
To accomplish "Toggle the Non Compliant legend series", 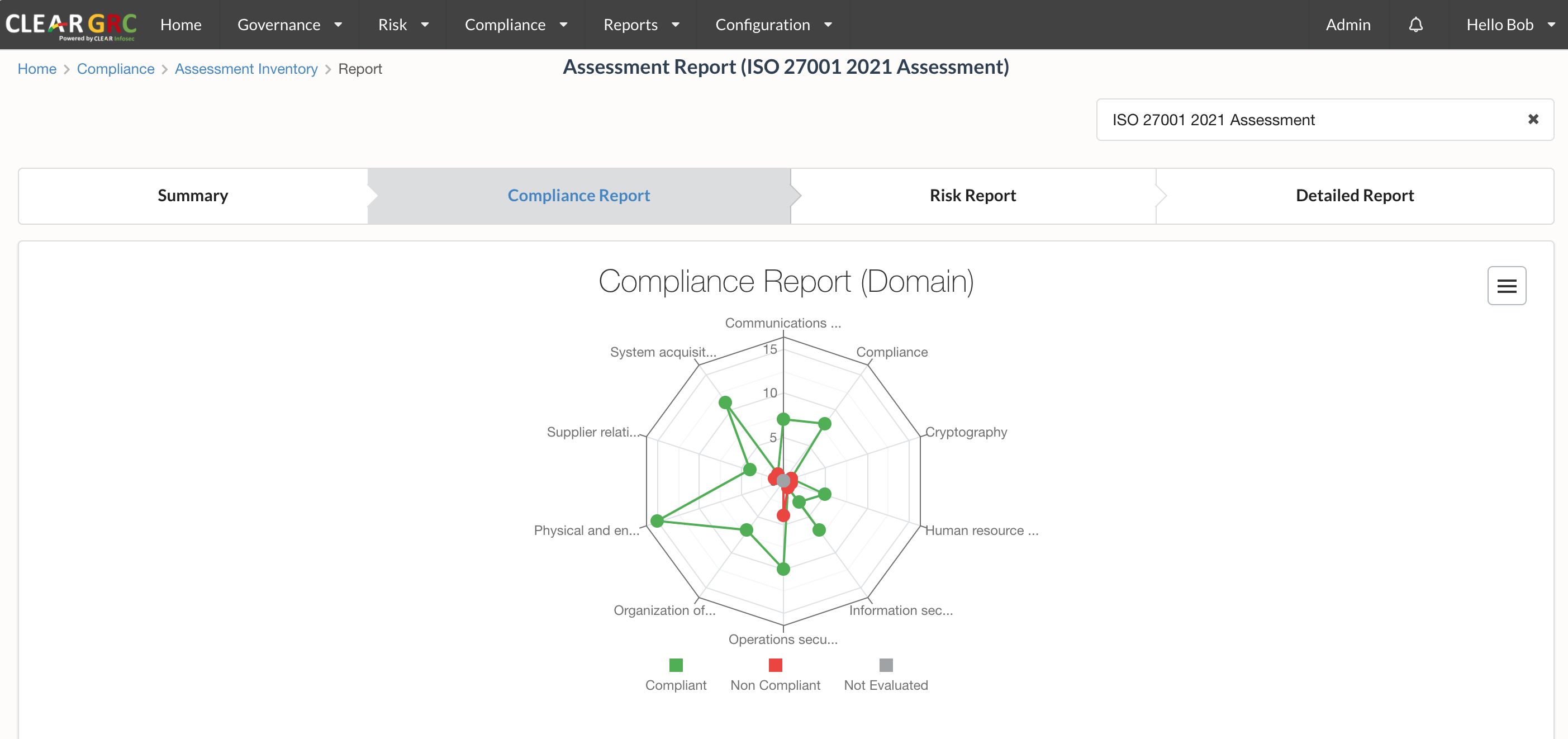I will 775,675.
